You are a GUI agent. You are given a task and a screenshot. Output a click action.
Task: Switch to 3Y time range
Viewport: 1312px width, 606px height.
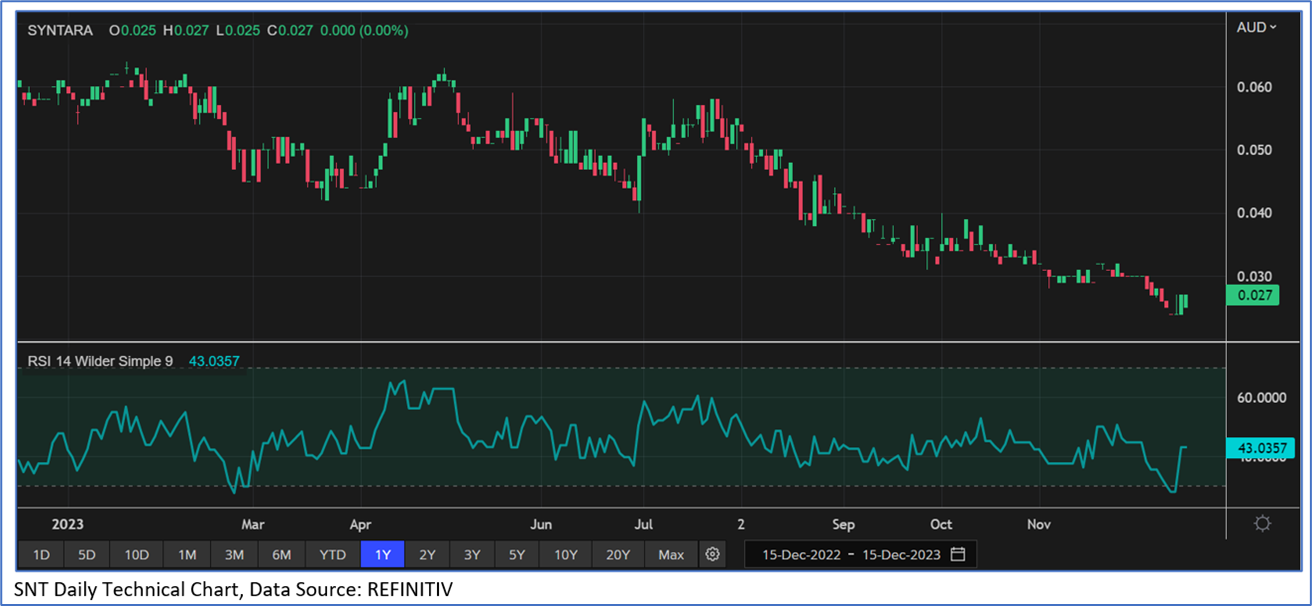[x=472, y=554]
